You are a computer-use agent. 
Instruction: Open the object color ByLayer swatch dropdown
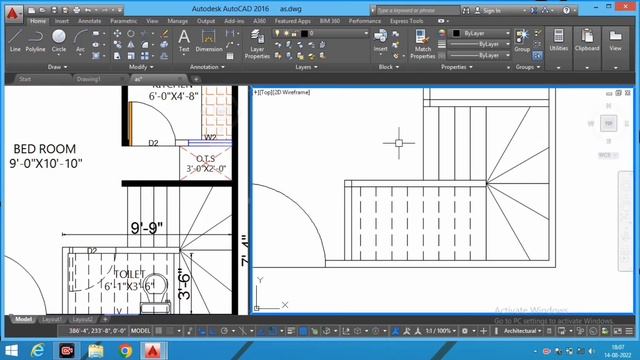(x=480, y=33)
